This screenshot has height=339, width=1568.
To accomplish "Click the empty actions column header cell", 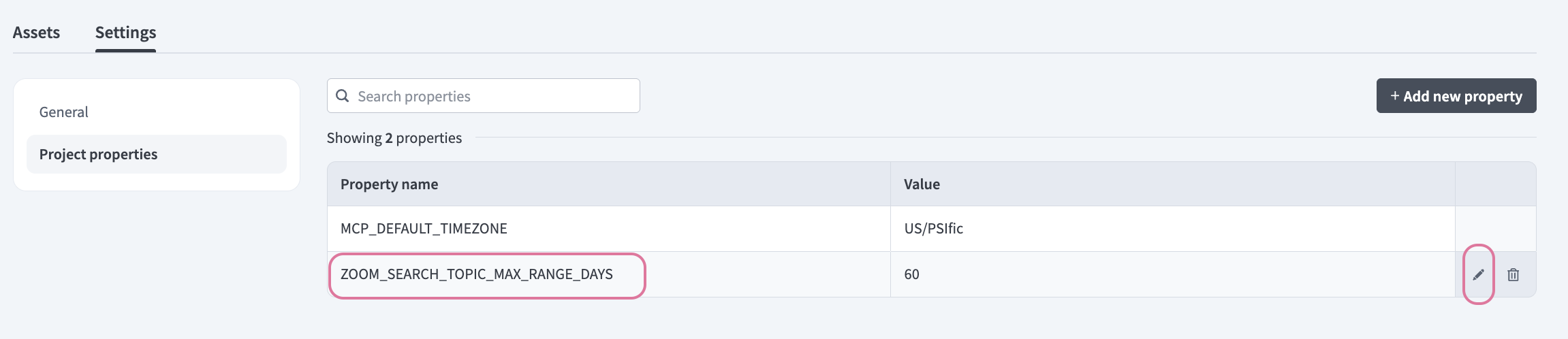I will (1495, 184).
